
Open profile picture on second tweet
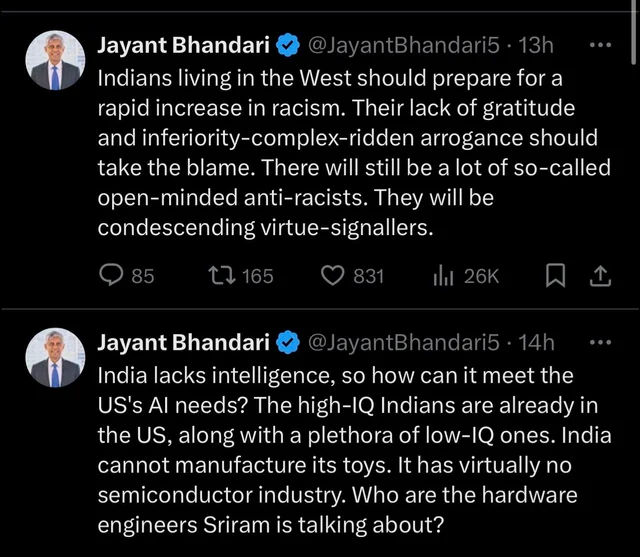(54, 359)
